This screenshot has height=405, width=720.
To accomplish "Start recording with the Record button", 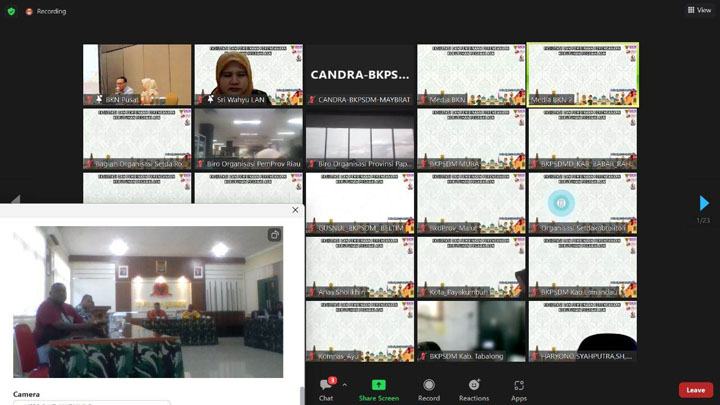I will [428, 388].
